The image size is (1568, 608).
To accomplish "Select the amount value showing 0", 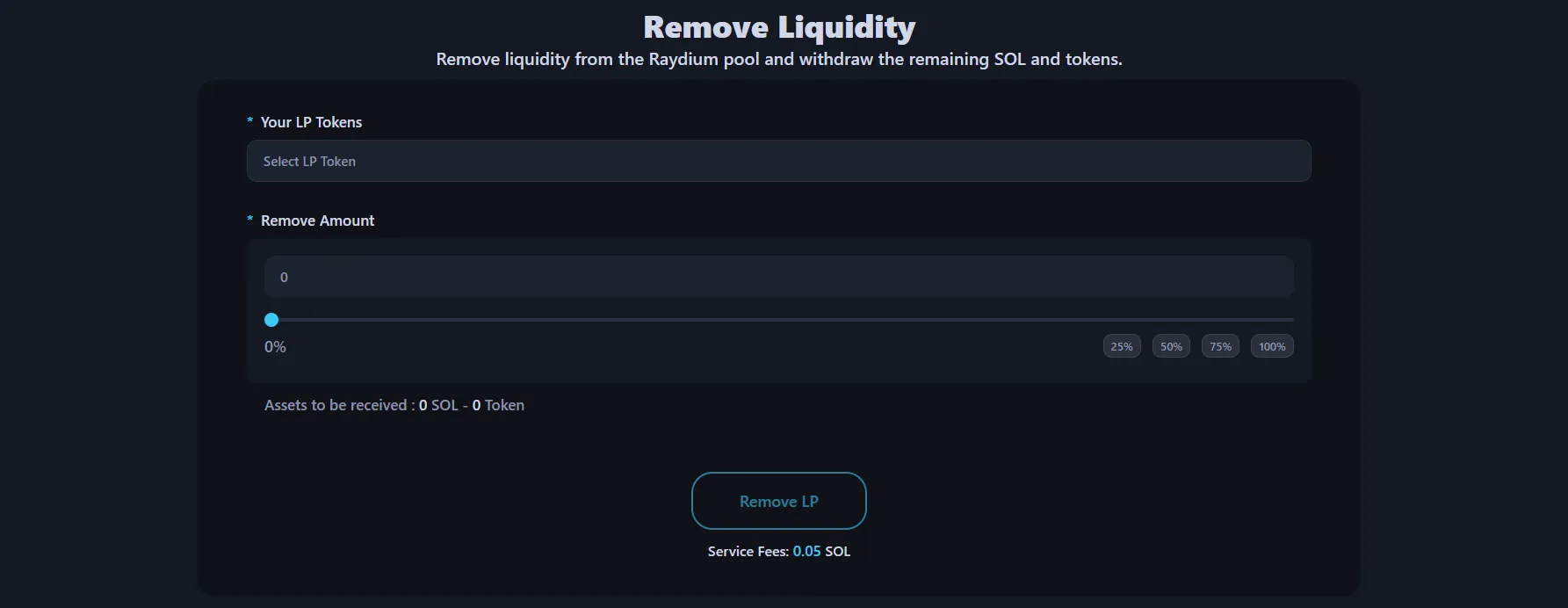I will pyautogui.click(x=283, y=277).
